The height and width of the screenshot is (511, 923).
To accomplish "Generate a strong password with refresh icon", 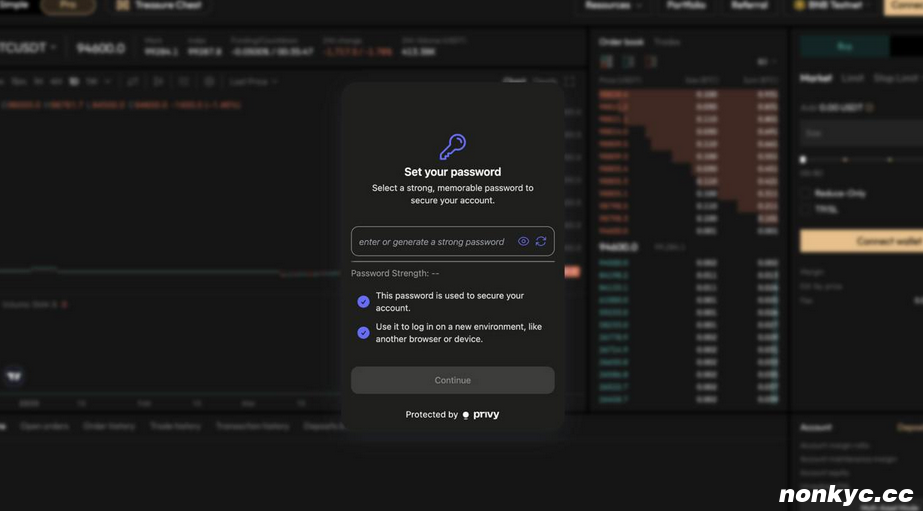I will pos(541,242).
